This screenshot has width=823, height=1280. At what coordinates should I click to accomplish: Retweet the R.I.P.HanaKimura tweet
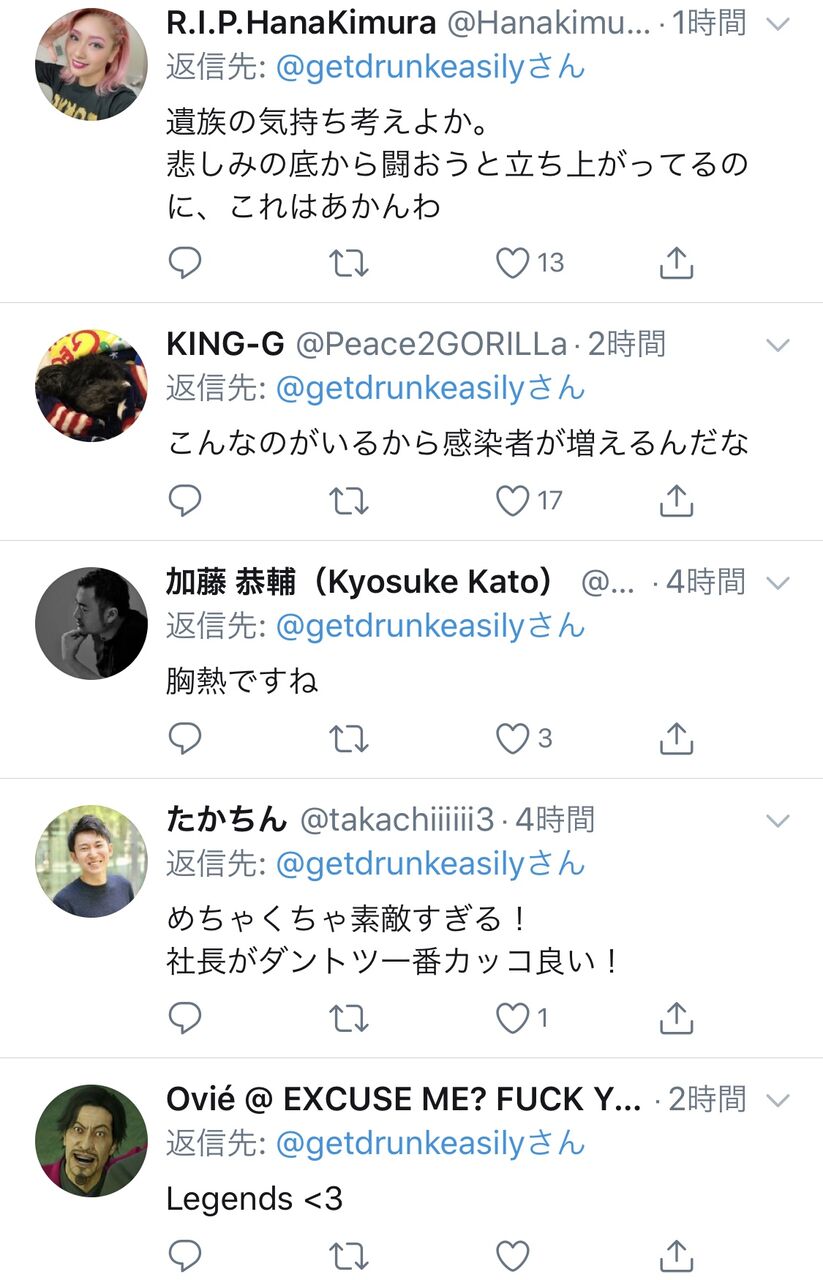coord(349,262)
